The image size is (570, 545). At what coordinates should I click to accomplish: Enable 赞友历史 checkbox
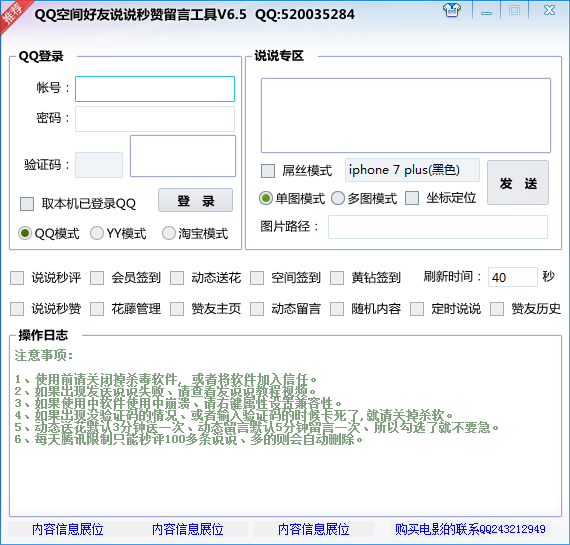(x=497, y=309)
